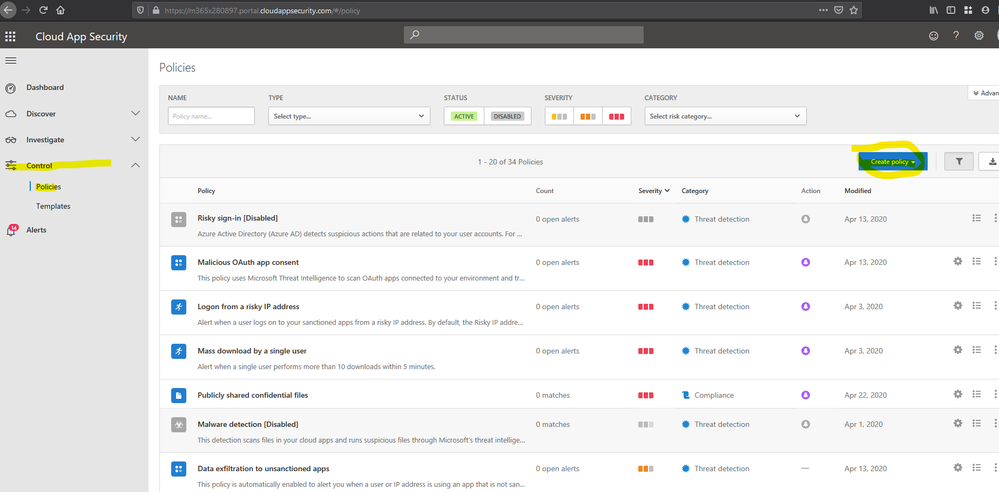Open more options for Mass download row

click(x=995, y=350)
